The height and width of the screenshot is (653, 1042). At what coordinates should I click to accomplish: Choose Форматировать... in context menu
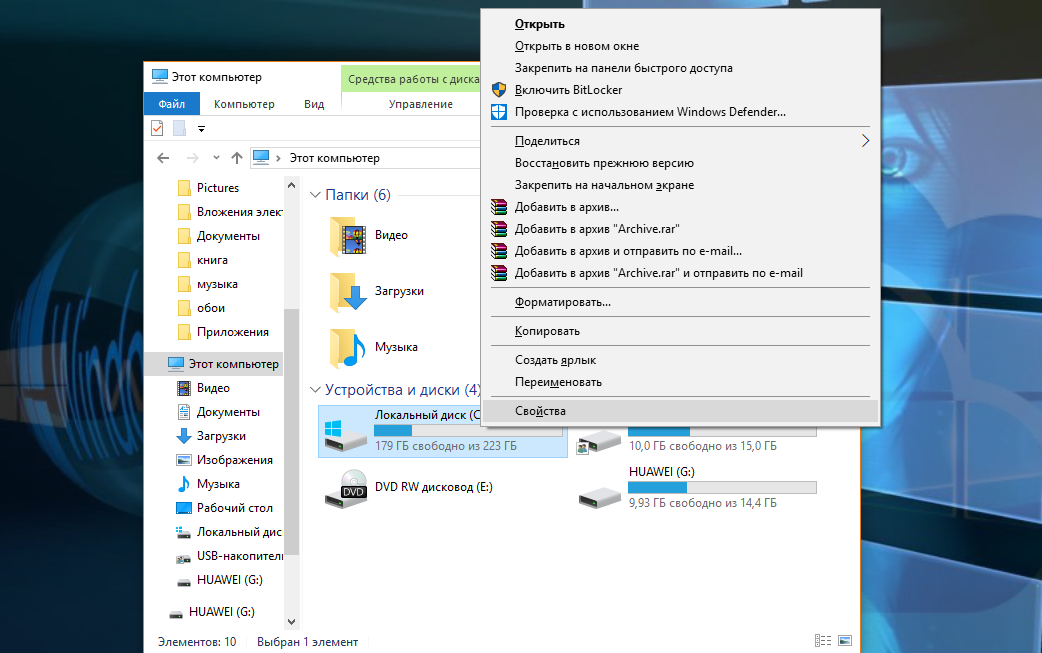click(x=680, y=302)
